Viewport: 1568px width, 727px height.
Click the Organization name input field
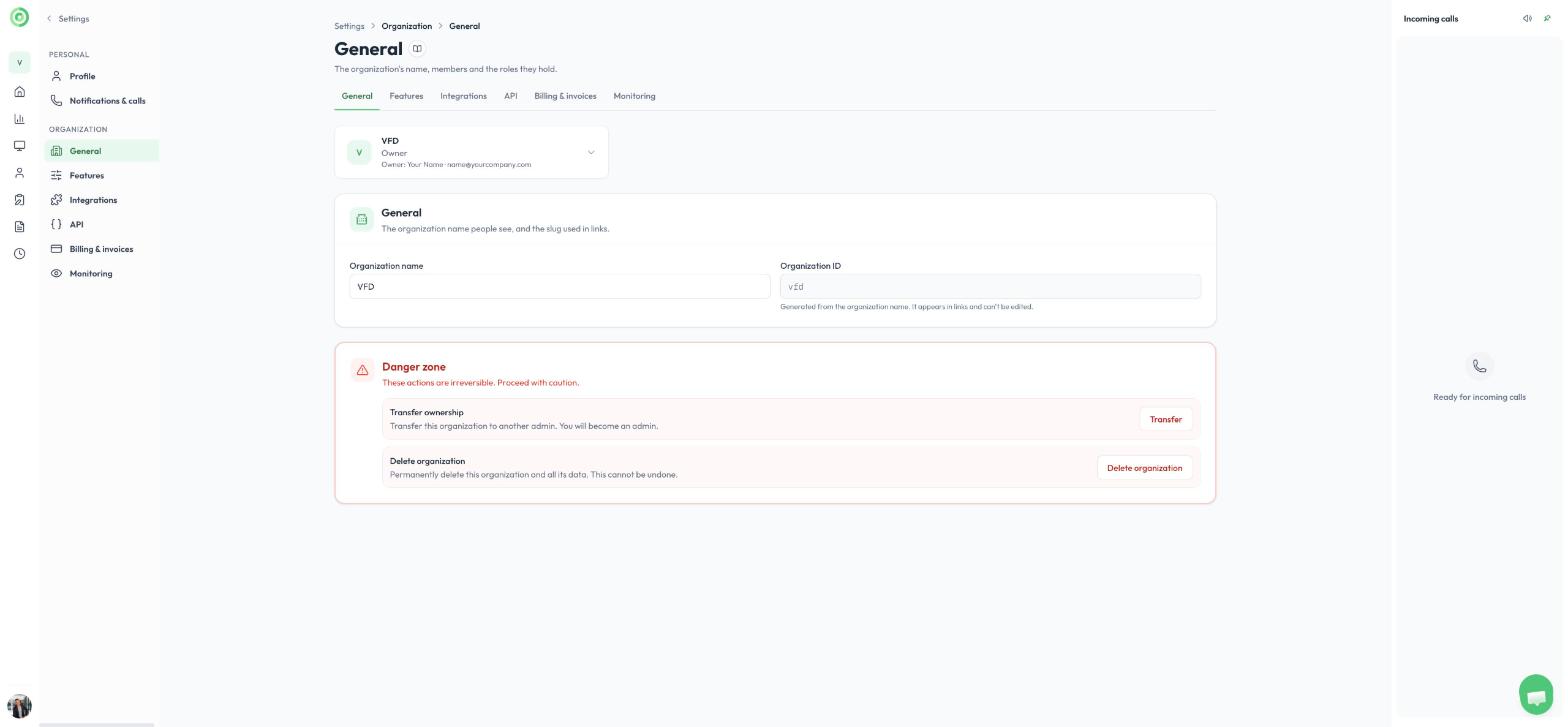560,287
